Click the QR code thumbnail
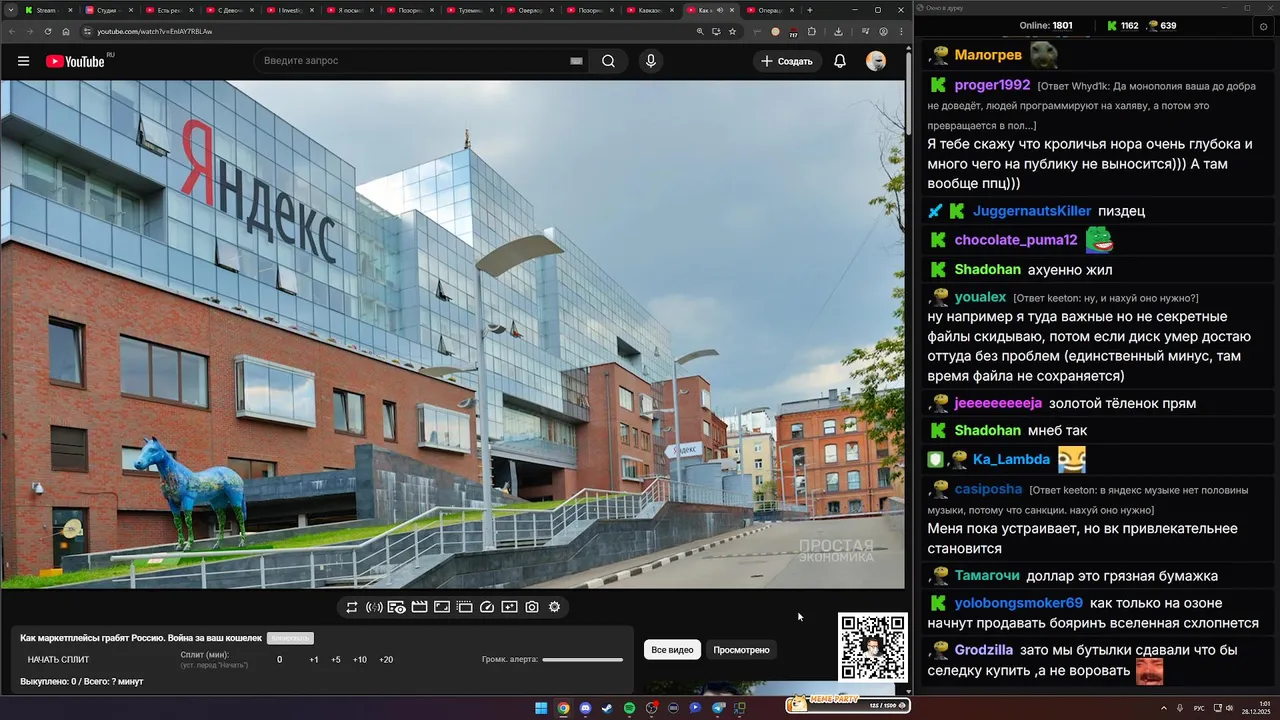 [873, 647]
